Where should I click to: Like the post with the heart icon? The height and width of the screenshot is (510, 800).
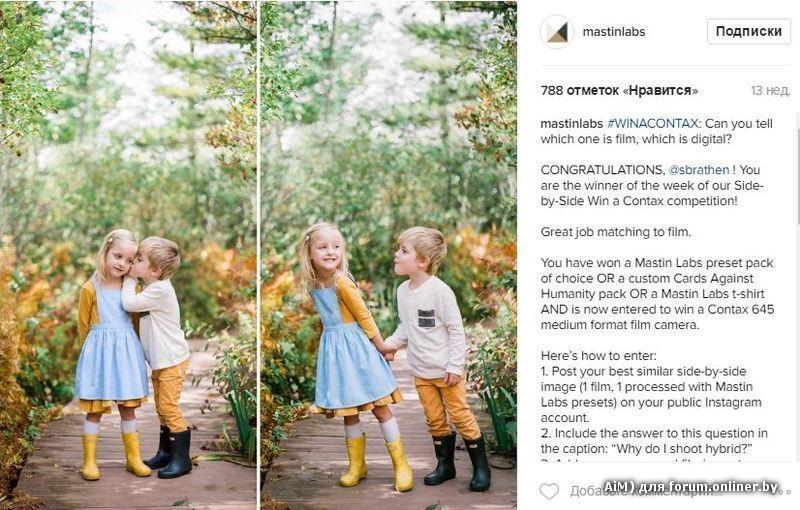[x=549, y=491]
